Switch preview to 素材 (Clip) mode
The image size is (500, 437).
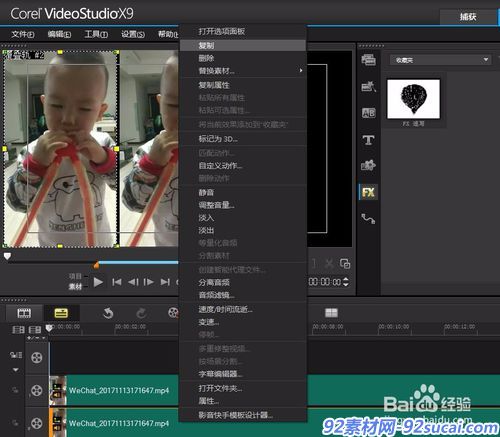(75, 287)
